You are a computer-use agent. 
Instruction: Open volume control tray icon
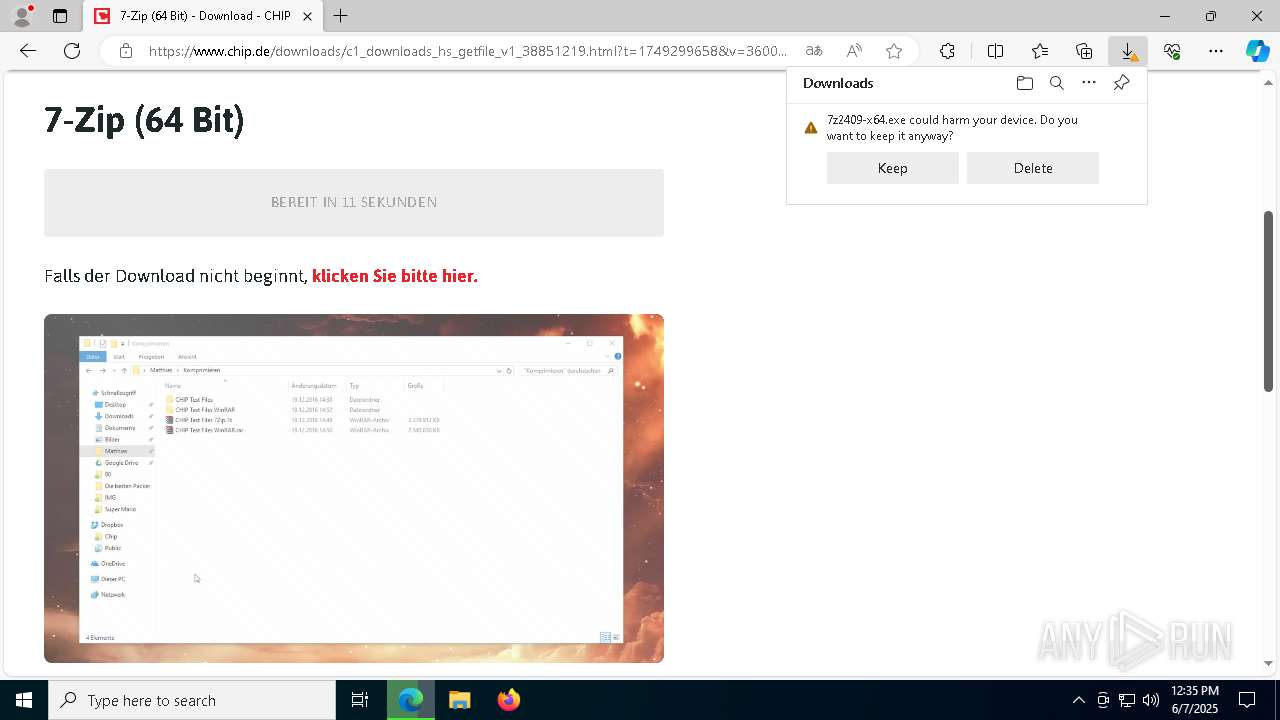click(x=1151, y=700)
